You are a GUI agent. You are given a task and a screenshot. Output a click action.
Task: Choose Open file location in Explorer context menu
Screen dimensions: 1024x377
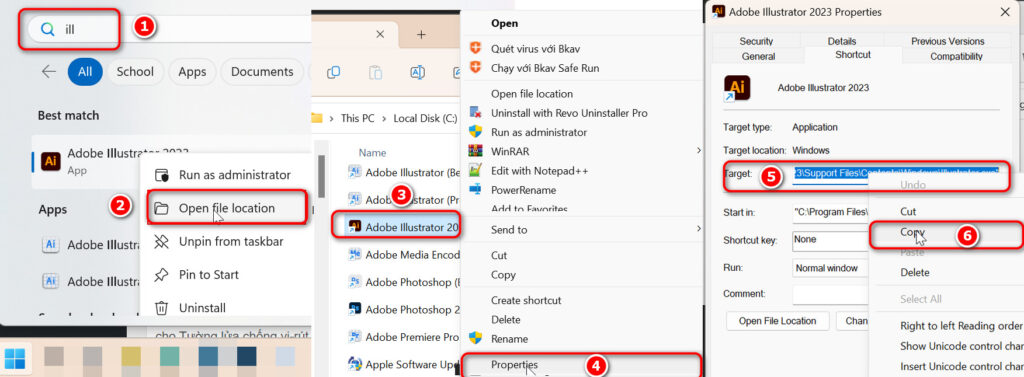(x=532, y=93)
